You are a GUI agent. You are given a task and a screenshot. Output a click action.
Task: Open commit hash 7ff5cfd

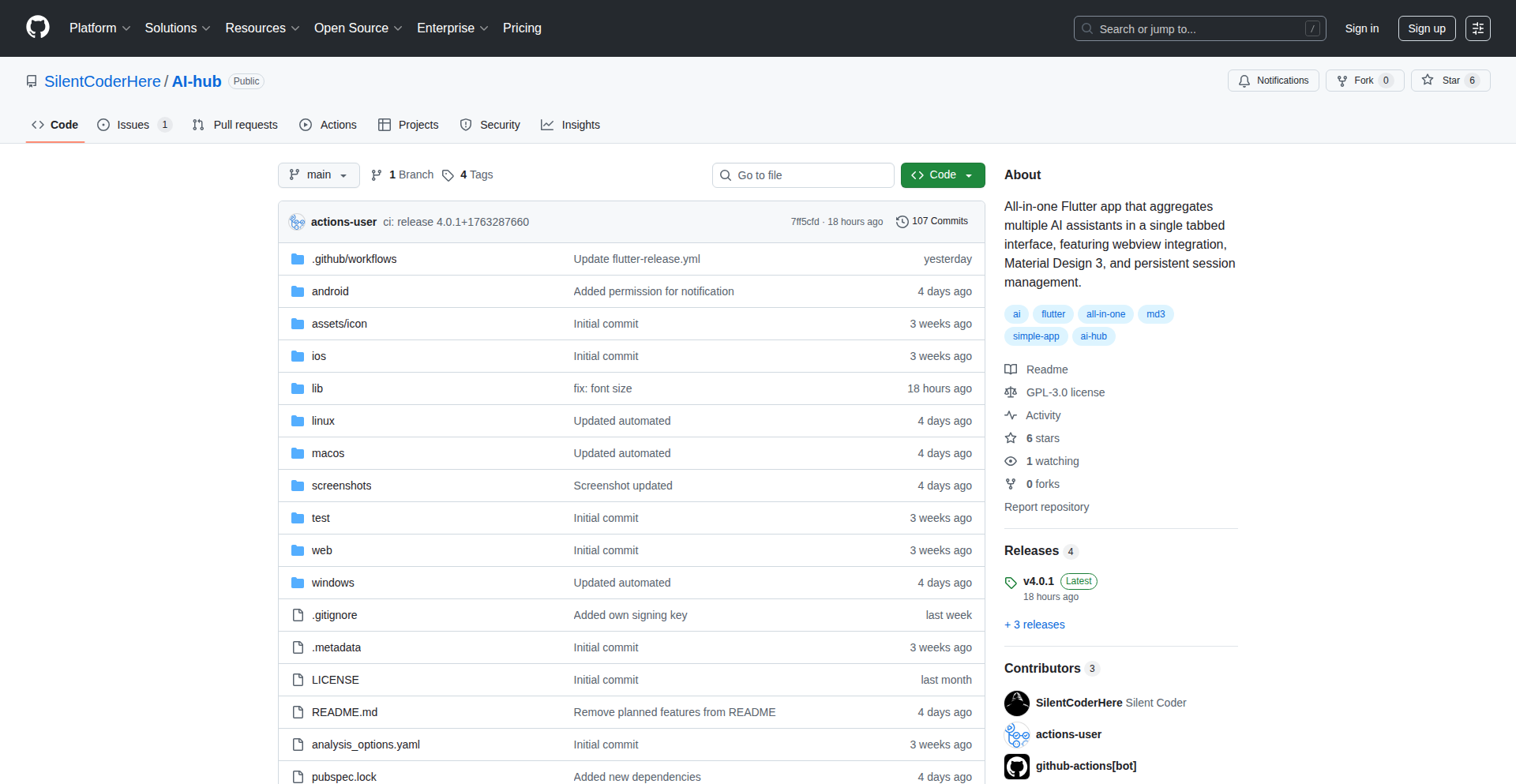tap(805, 222)
